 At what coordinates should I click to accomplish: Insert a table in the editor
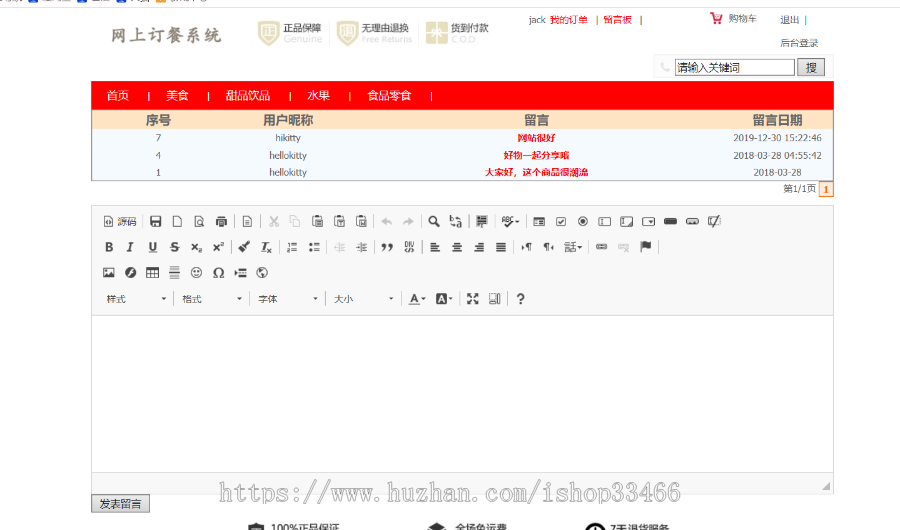[152, 272]
